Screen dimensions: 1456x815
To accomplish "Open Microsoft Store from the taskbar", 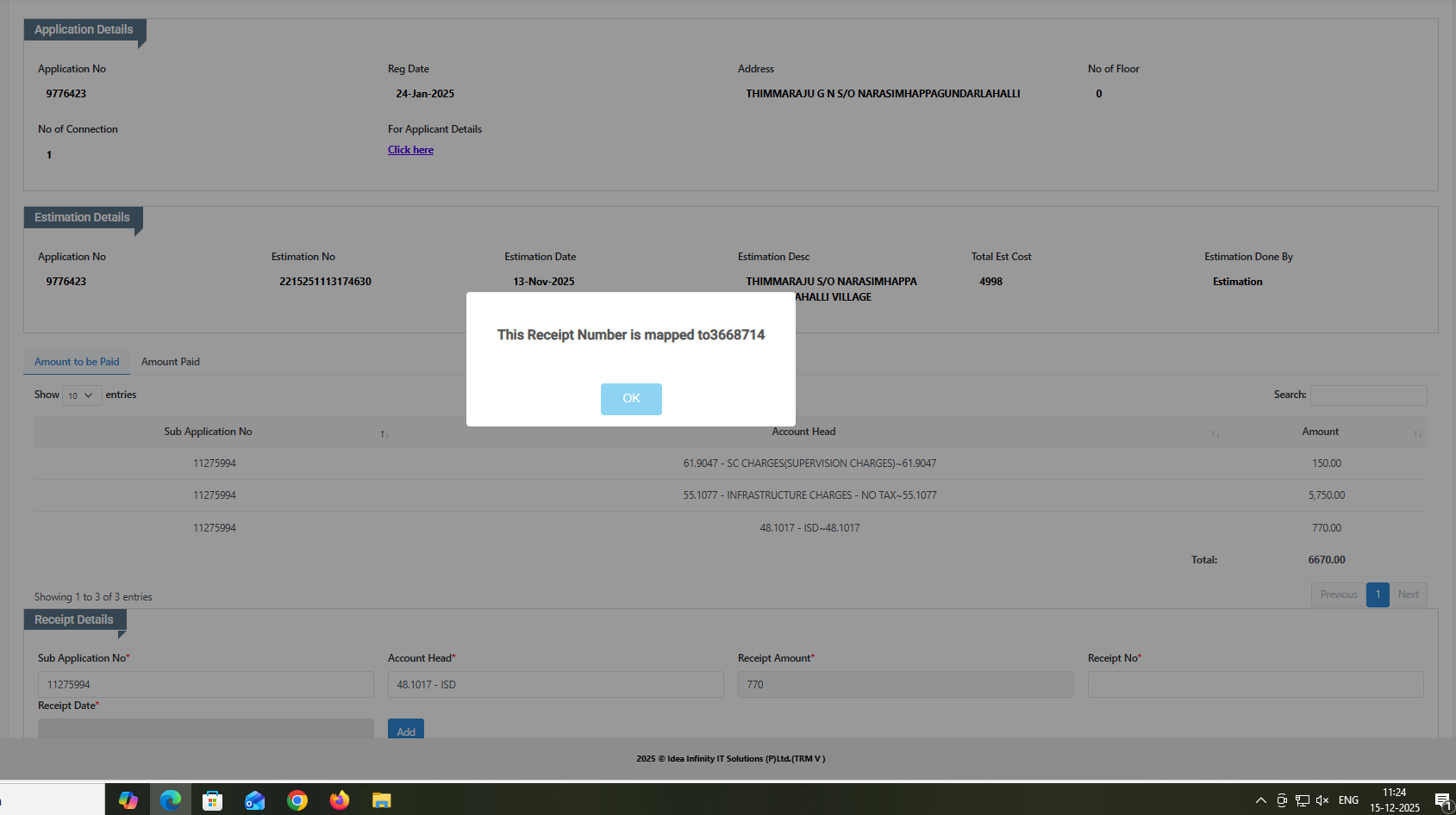I will tap(212, 800).
